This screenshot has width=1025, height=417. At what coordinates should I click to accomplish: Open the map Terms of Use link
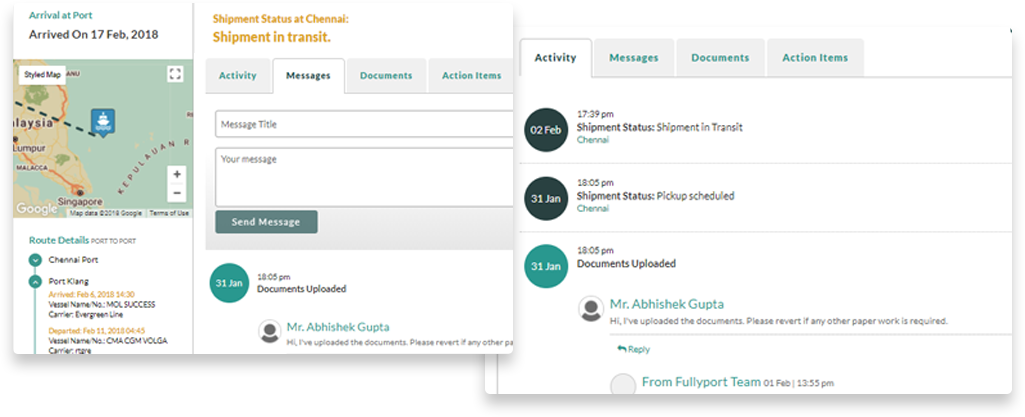coord(169,213)
